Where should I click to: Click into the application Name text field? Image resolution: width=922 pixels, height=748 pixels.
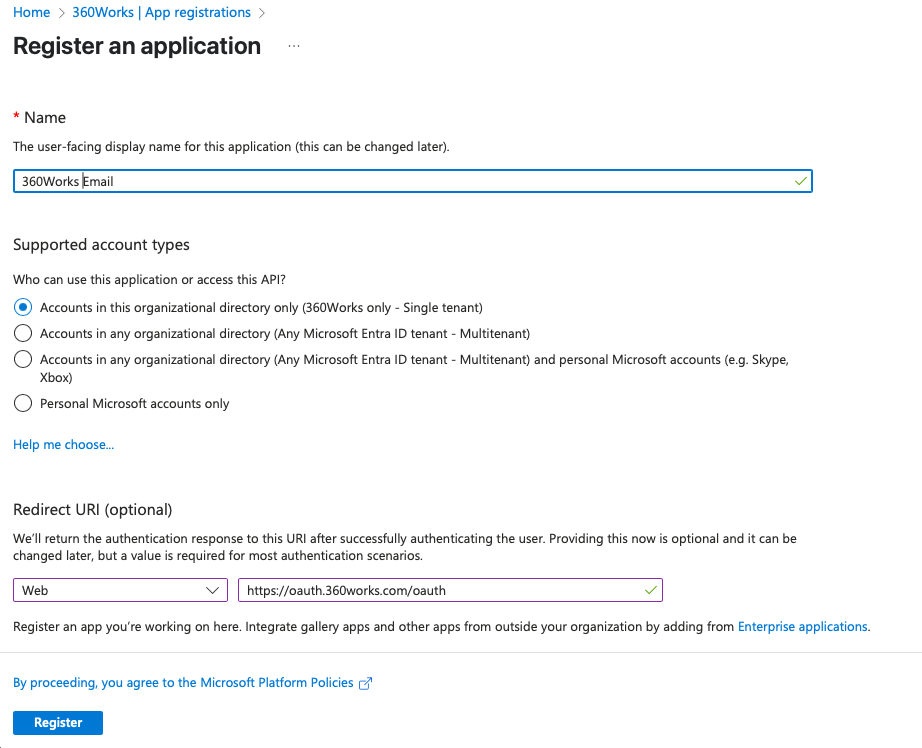(413, 181)
